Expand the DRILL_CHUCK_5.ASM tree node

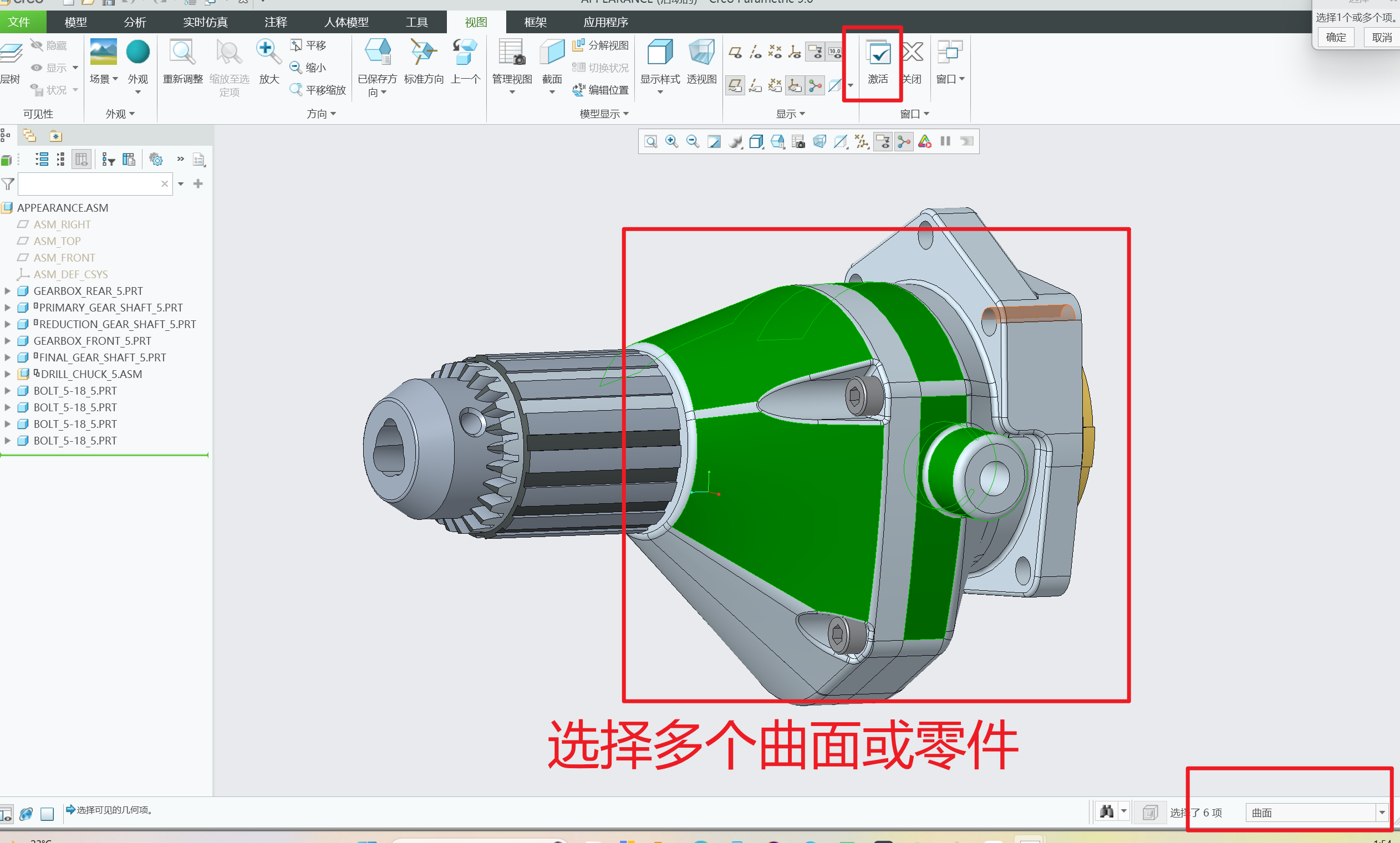click(7, 374)
